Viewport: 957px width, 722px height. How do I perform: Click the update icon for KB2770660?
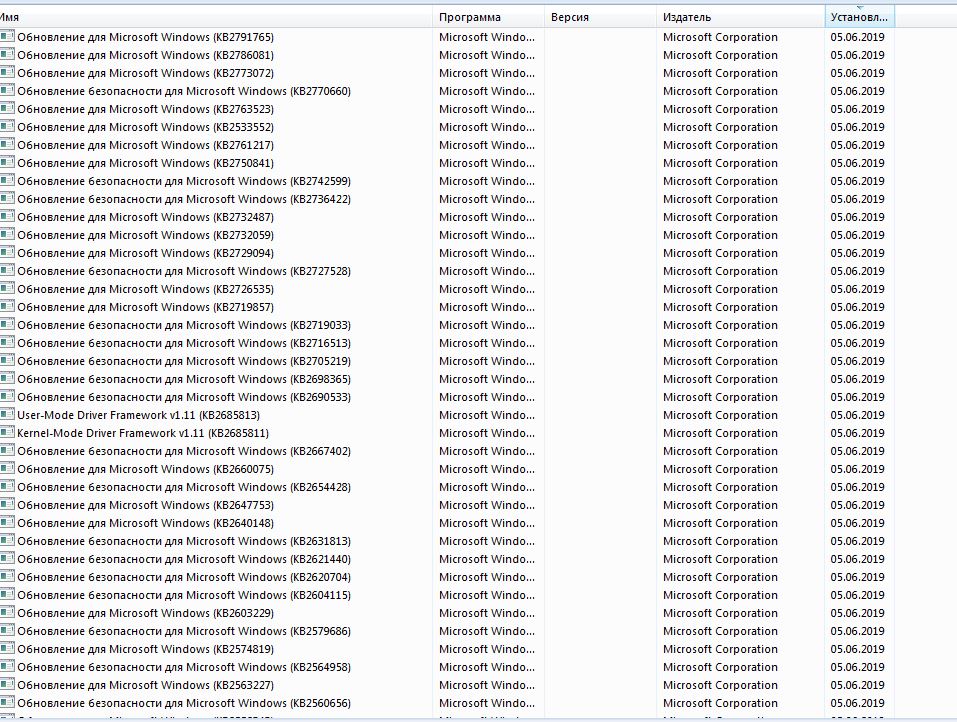7,90
